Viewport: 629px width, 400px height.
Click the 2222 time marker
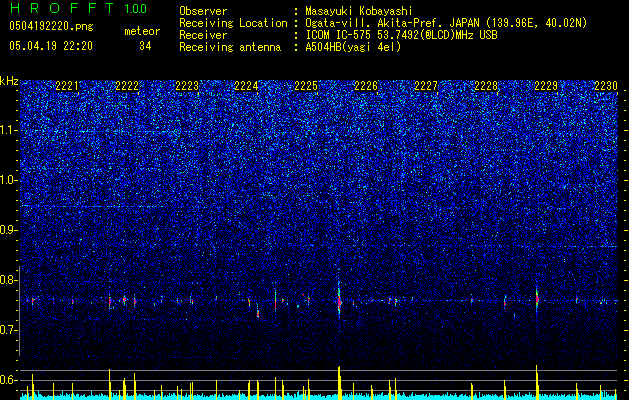click(x=127, y=86)
